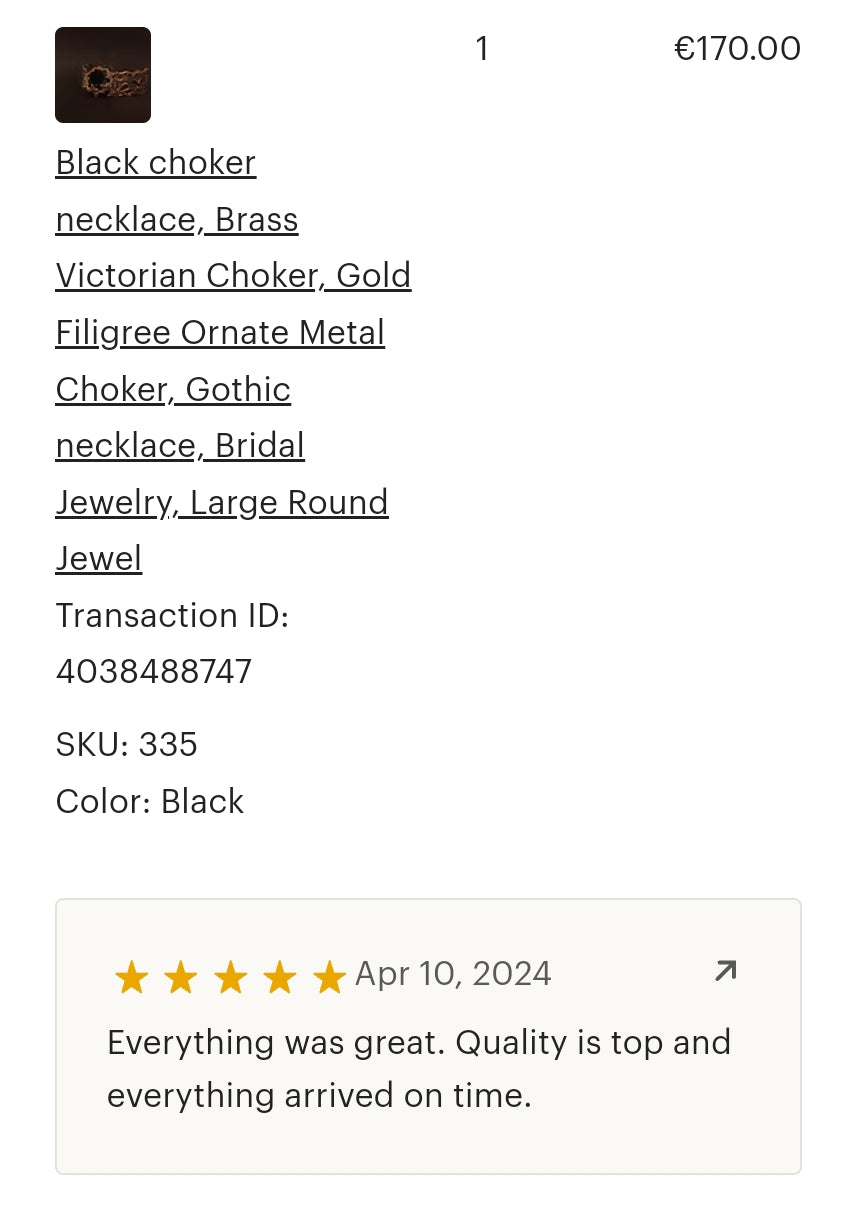Click the second gold star in the rating
The image size is (862, 1211).
180,977
